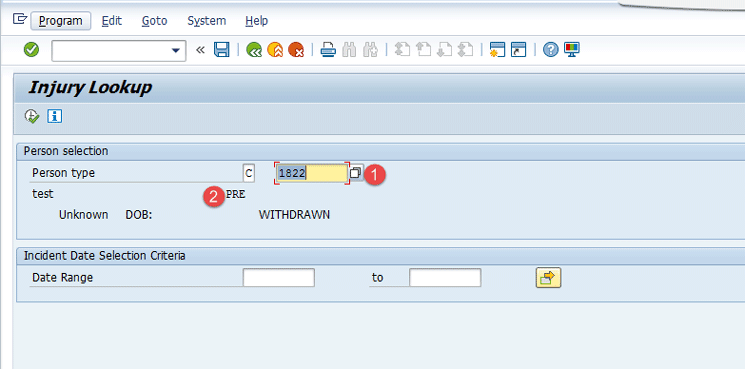Click the First Page icon
745x369 pixels.
(402, 50)
